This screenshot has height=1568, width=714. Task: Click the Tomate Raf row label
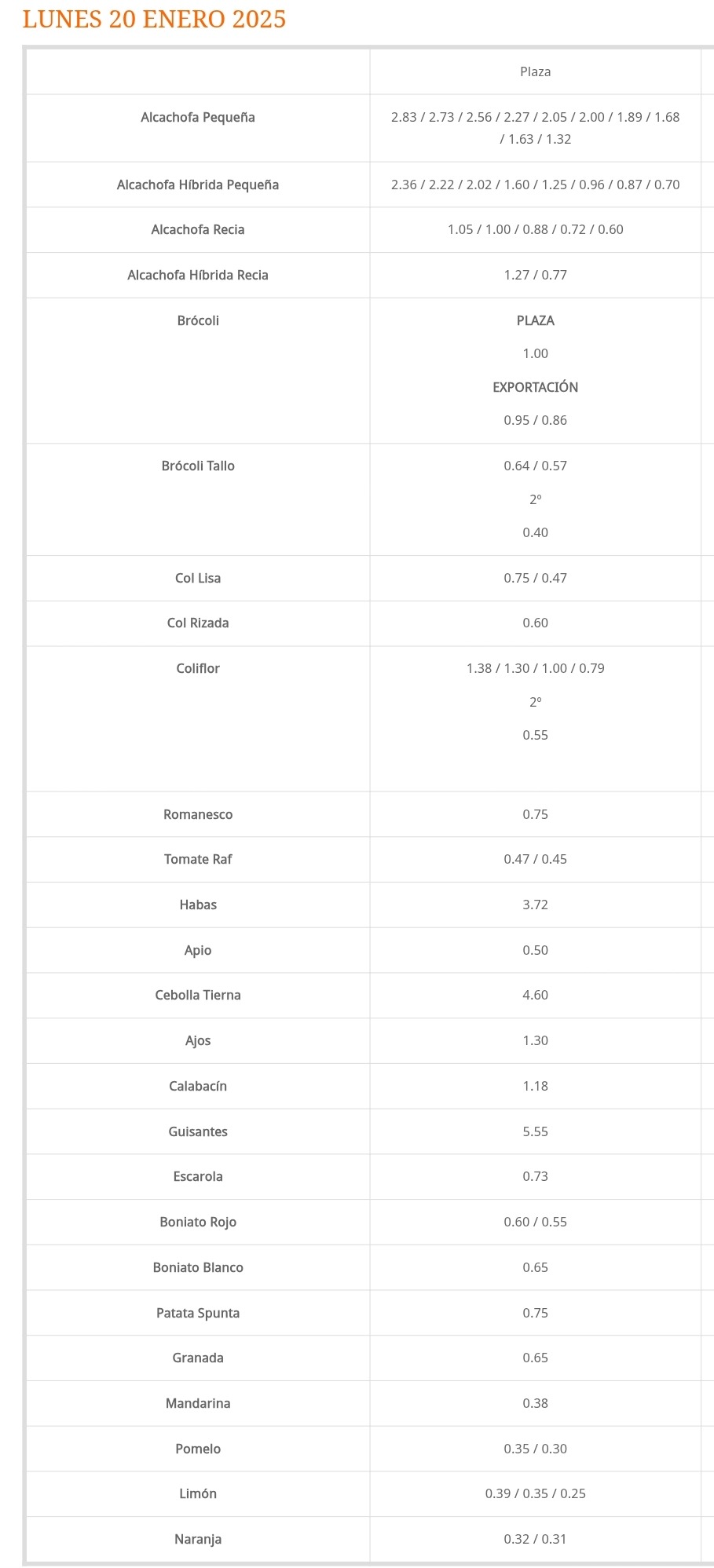[x=198, y=859]
